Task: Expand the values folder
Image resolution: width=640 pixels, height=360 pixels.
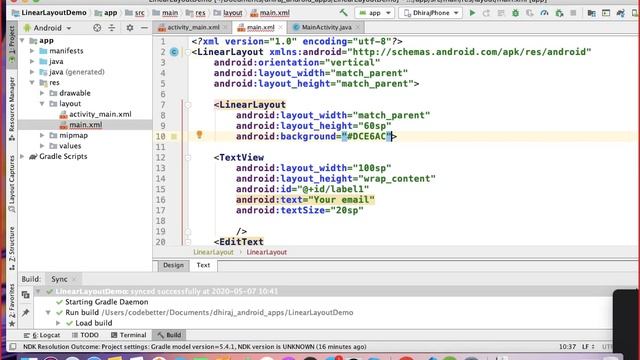Action: point(42,146)
